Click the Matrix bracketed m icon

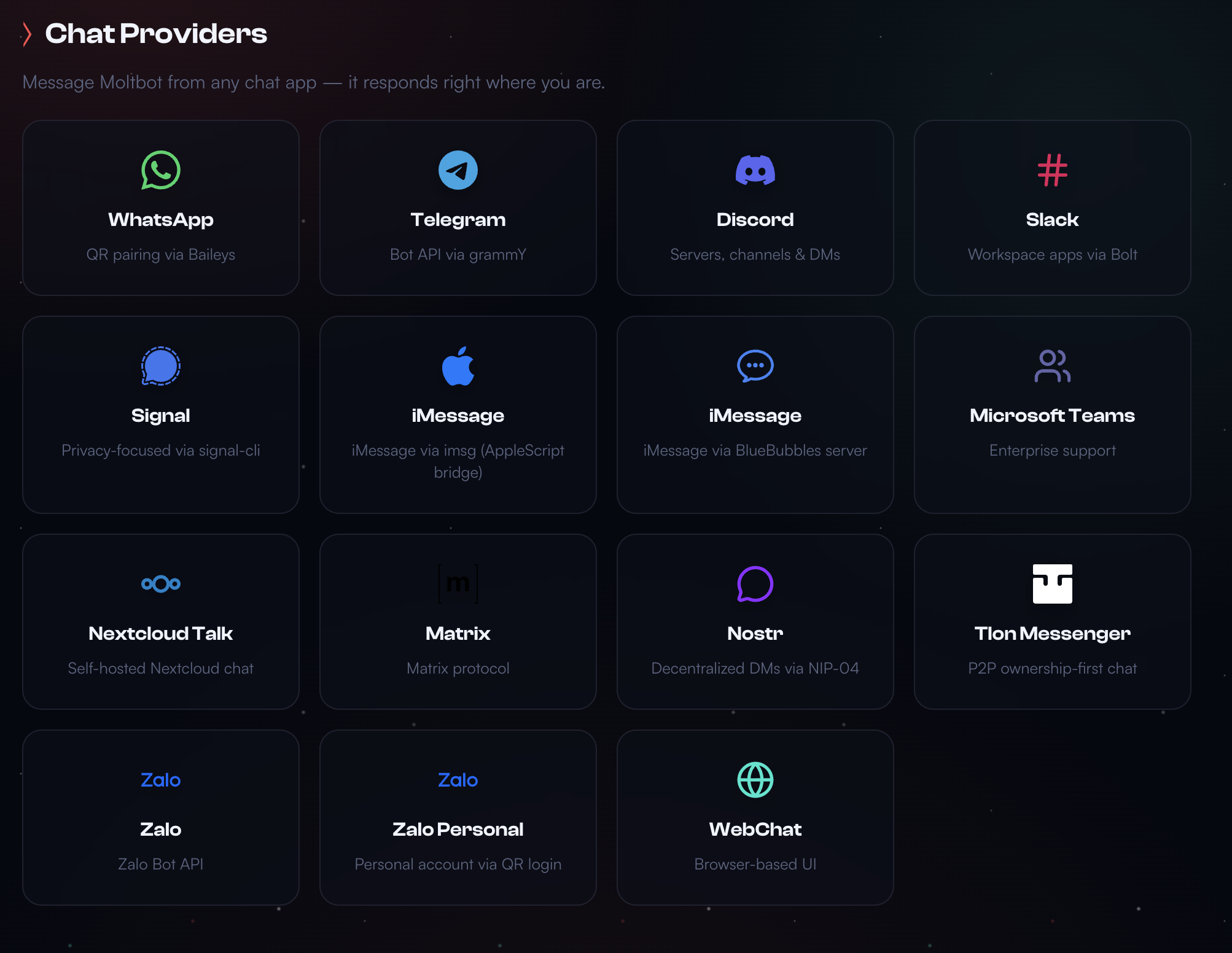[x=458, y=583]
